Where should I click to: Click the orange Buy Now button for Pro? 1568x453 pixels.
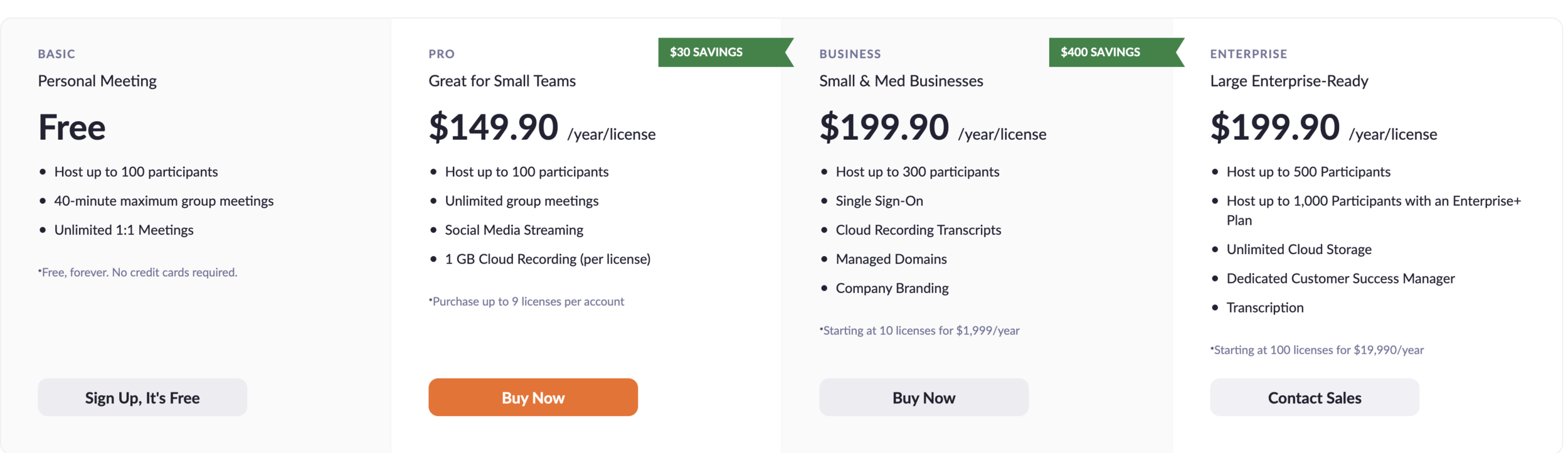pyautogui.click(x=533, y=397)
